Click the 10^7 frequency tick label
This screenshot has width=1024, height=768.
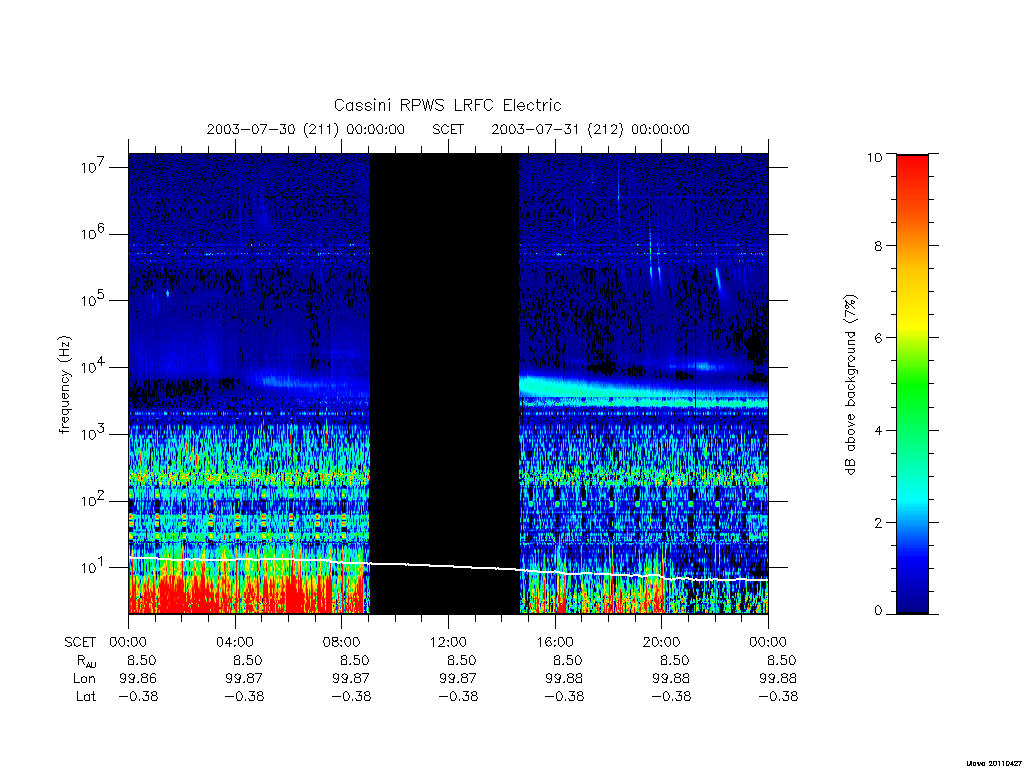(94, 167)
